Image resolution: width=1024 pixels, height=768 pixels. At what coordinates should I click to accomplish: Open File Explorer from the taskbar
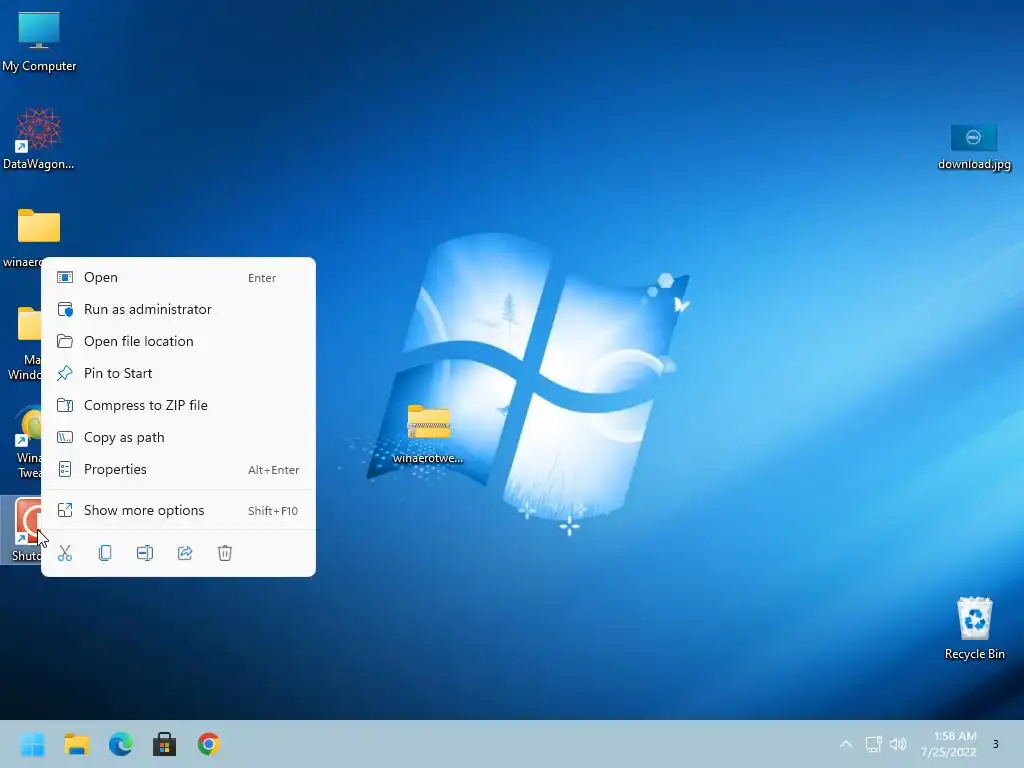point(76,744)
